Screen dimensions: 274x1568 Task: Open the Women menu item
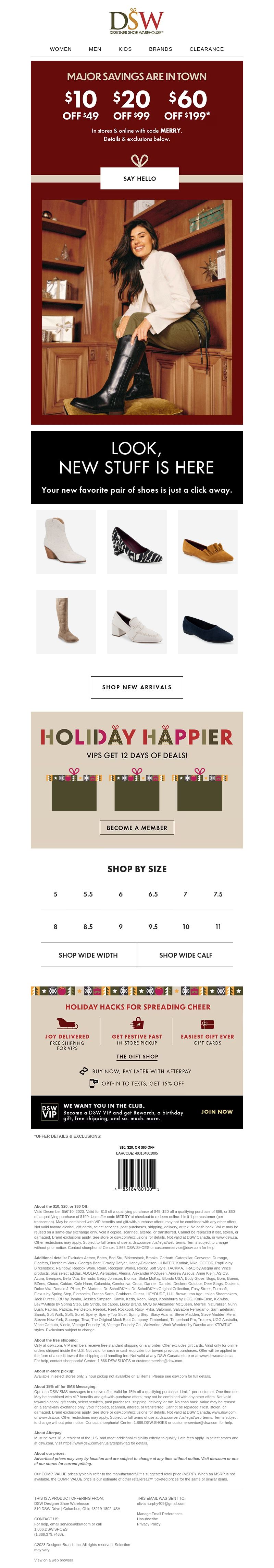pos(61,49)
